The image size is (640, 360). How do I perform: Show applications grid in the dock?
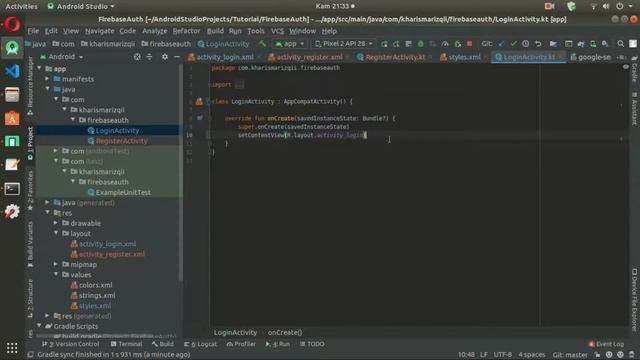[x=12, y=348]
